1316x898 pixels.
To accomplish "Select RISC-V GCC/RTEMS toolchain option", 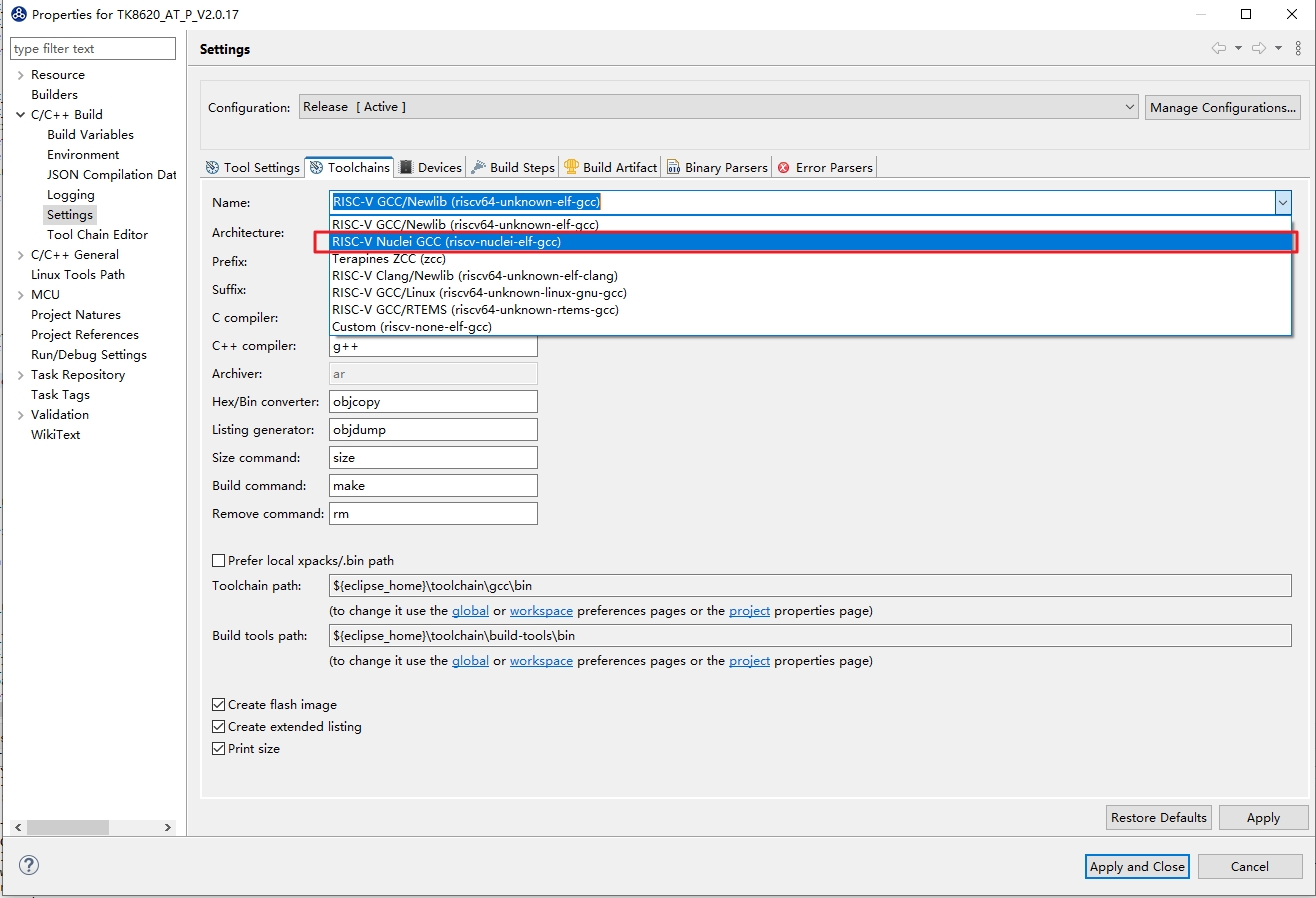I will 811,310.
